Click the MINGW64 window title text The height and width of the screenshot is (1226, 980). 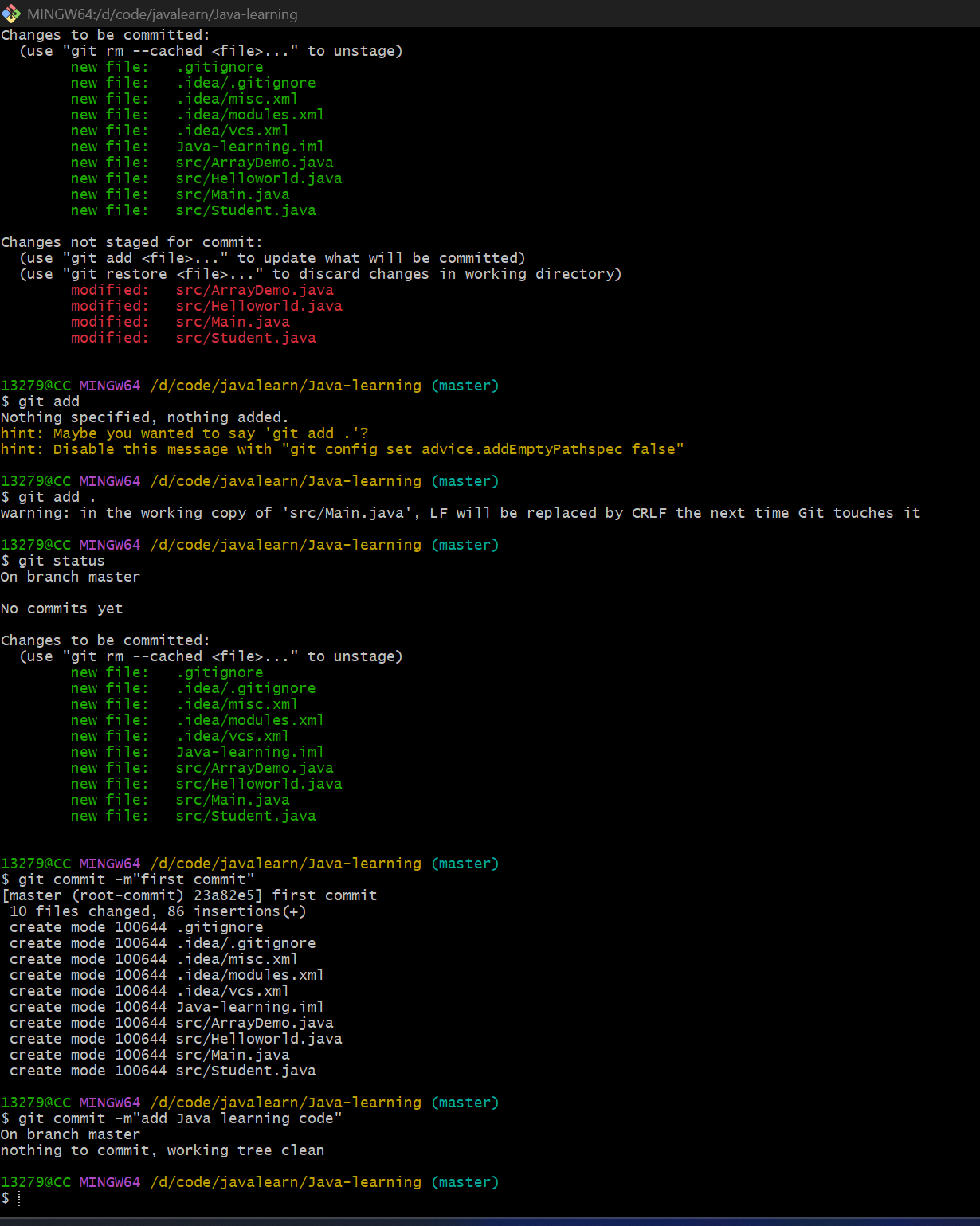point(163,14)
